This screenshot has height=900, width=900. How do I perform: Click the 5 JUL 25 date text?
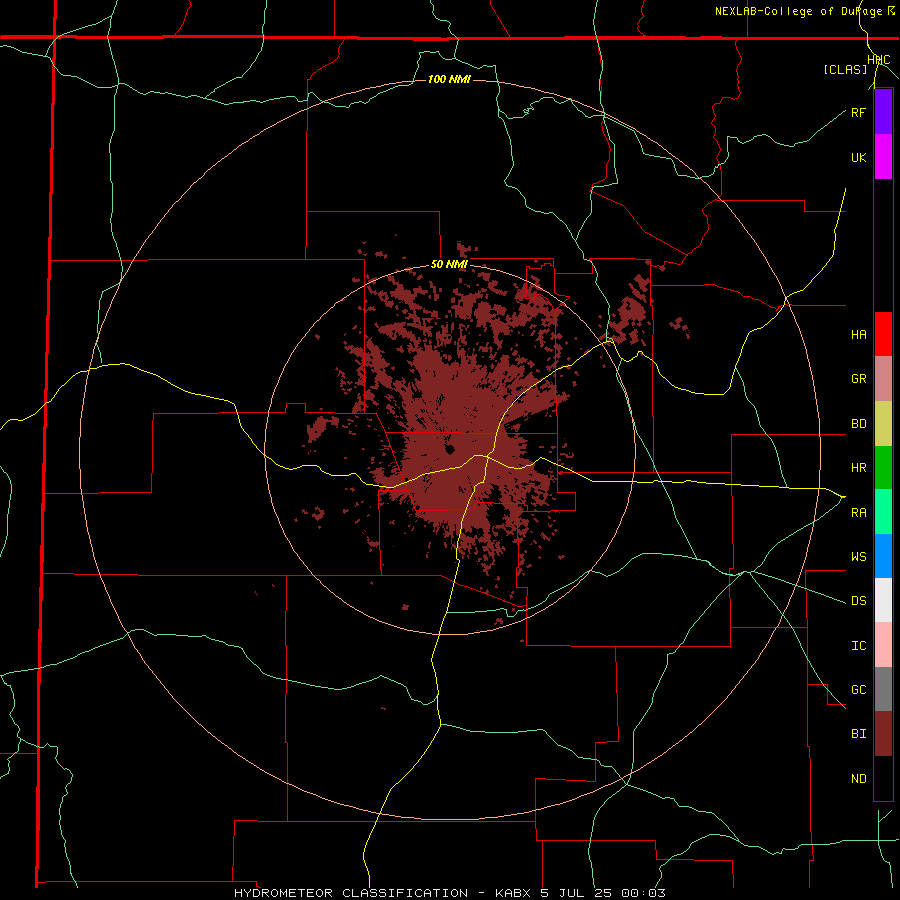pos(577,893)
